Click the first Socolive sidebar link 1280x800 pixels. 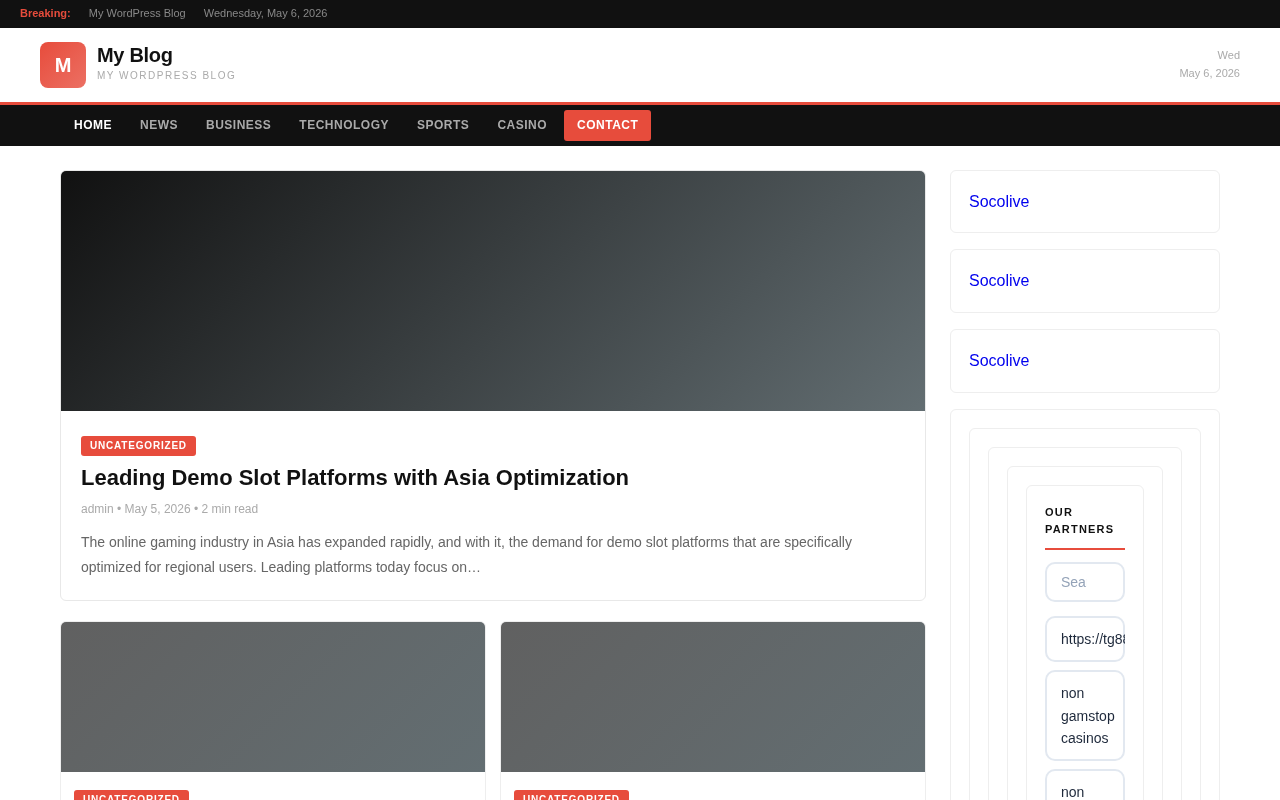click(999, 202)
